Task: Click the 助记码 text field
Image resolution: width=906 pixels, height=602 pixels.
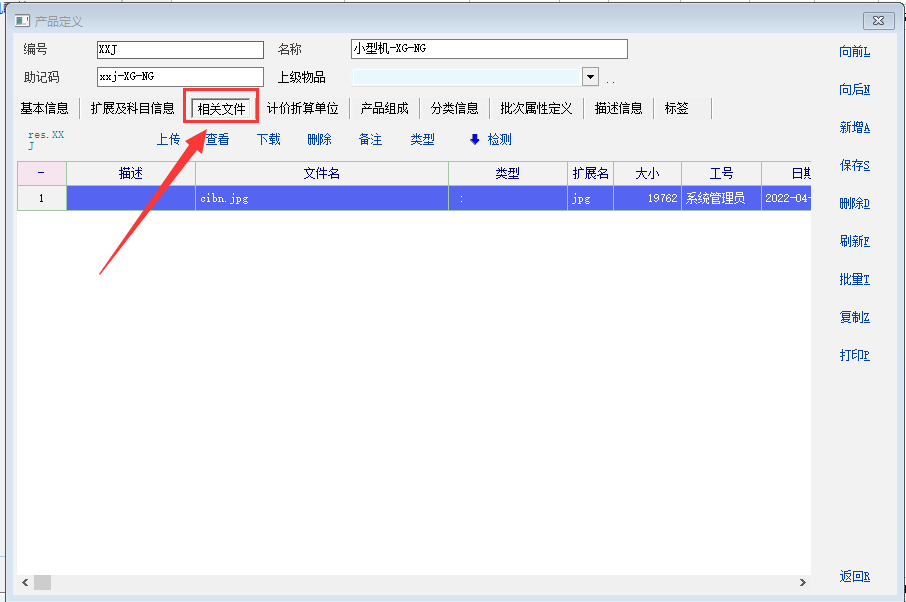Action: point(179,77)
